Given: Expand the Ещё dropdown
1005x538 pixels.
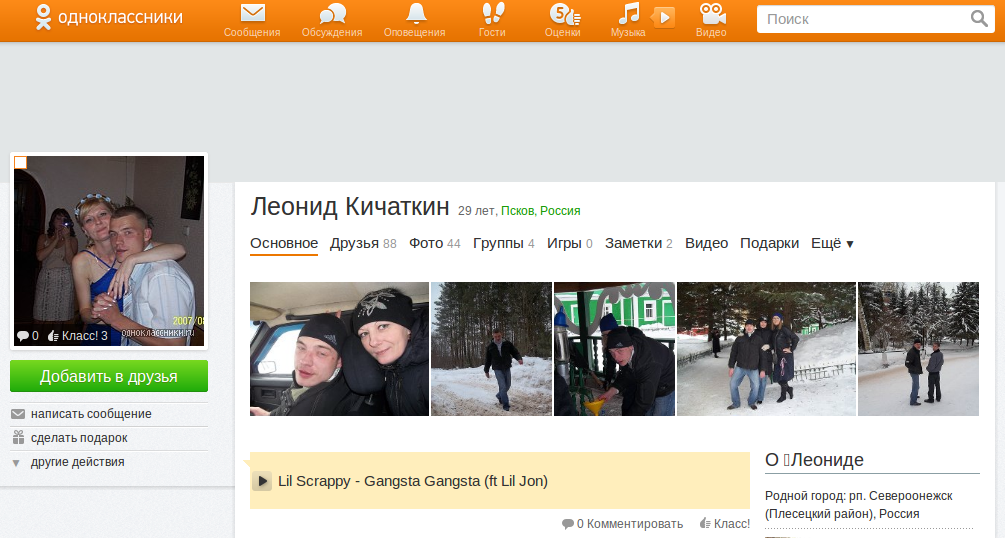Looking at the screenshot, I should [832, 243].
